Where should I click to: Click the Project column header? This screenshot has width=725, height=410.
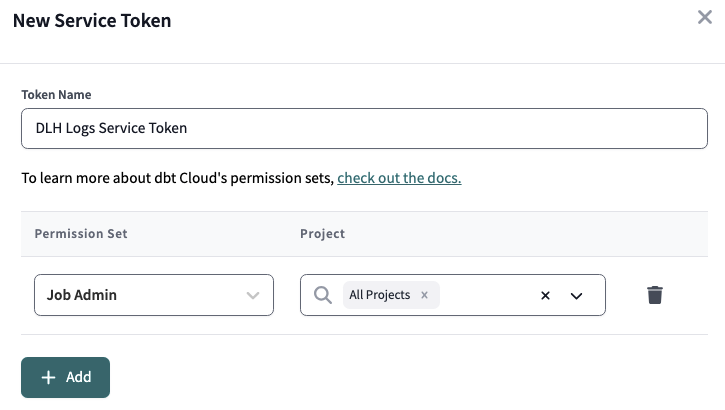pos(322,234)
